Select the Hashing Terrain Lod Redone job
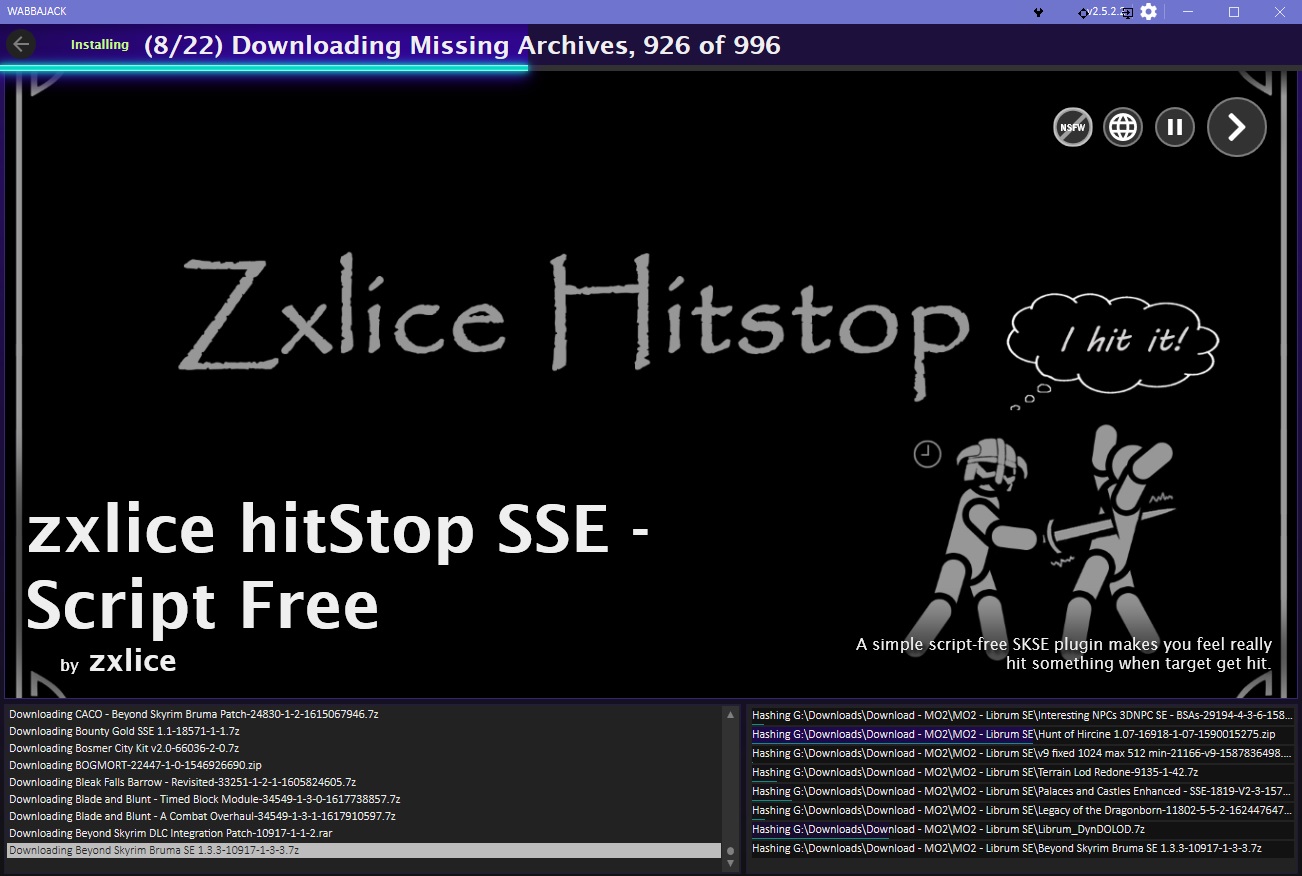 coord(1022,772)
